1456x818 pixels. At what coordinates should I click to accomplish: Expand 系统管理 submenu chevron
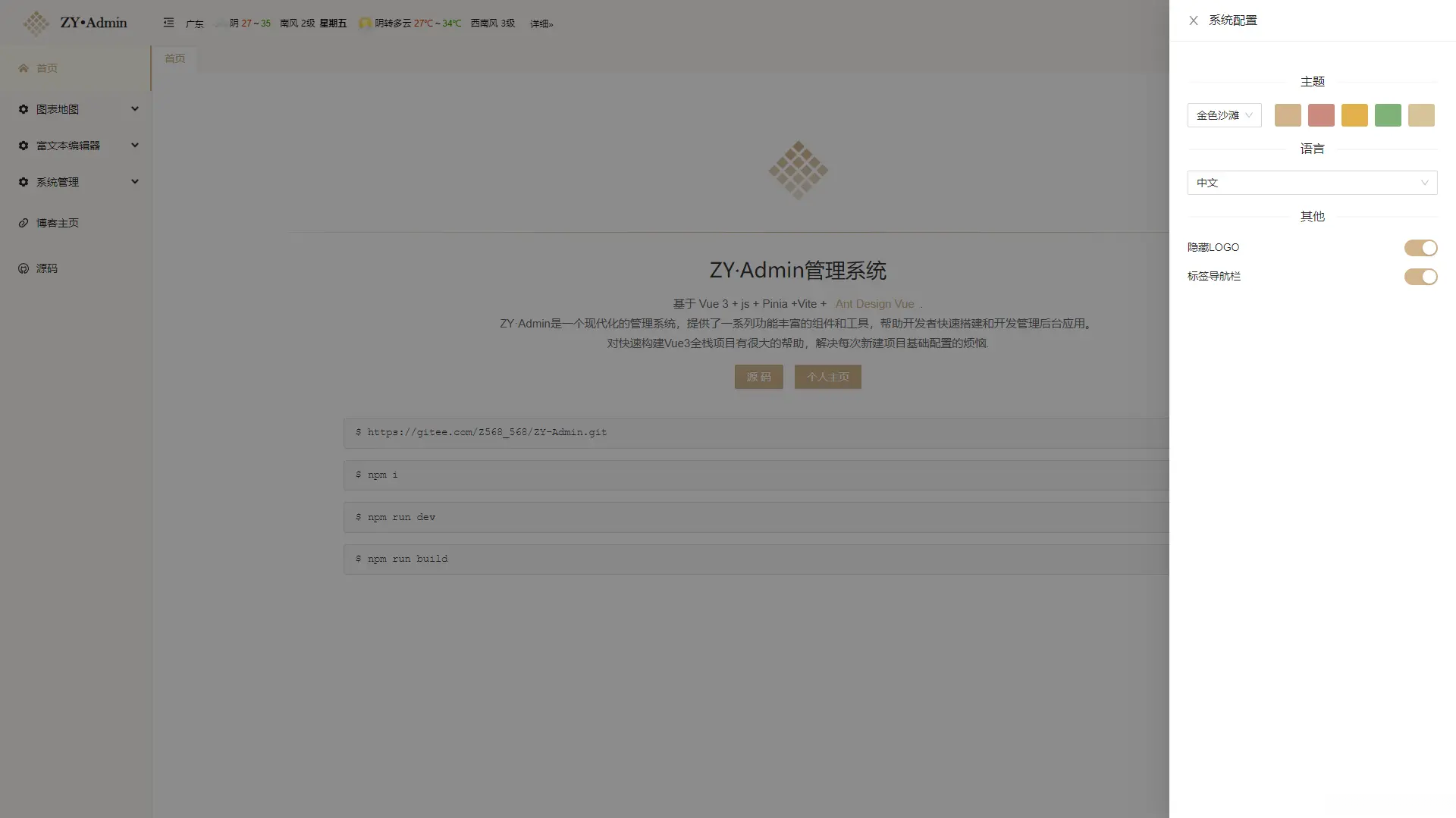[x=135, y=182]
